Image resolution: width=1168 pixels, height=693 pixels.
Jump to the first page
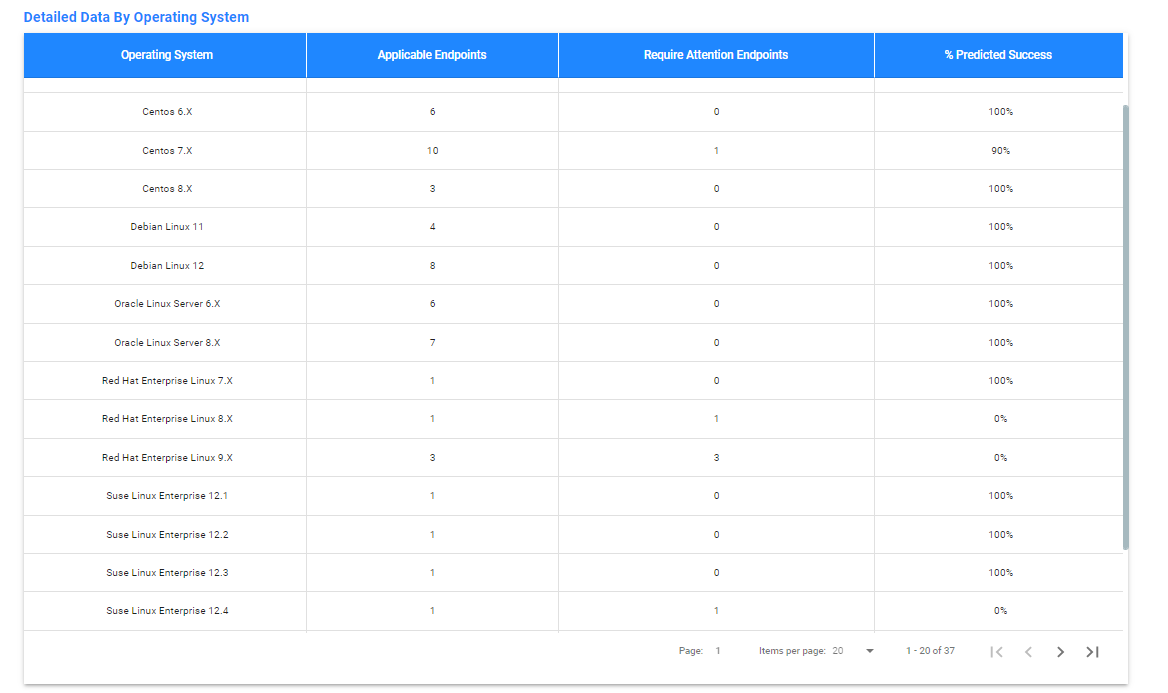[x=996, y=651]
